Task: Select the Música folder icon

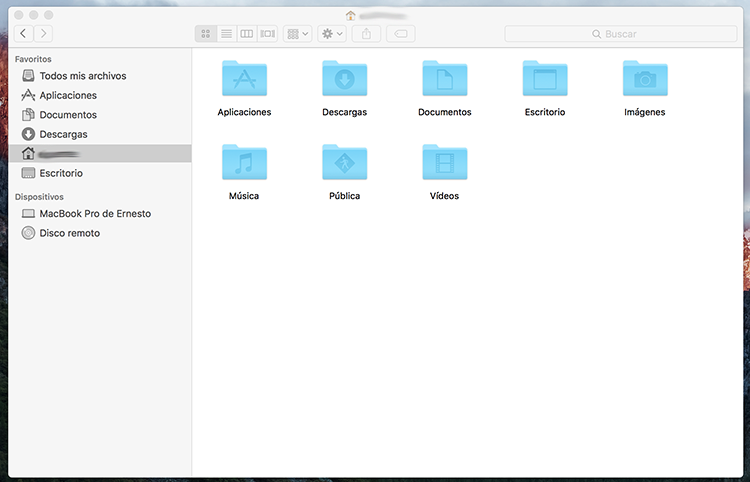Action: [244, 163]
